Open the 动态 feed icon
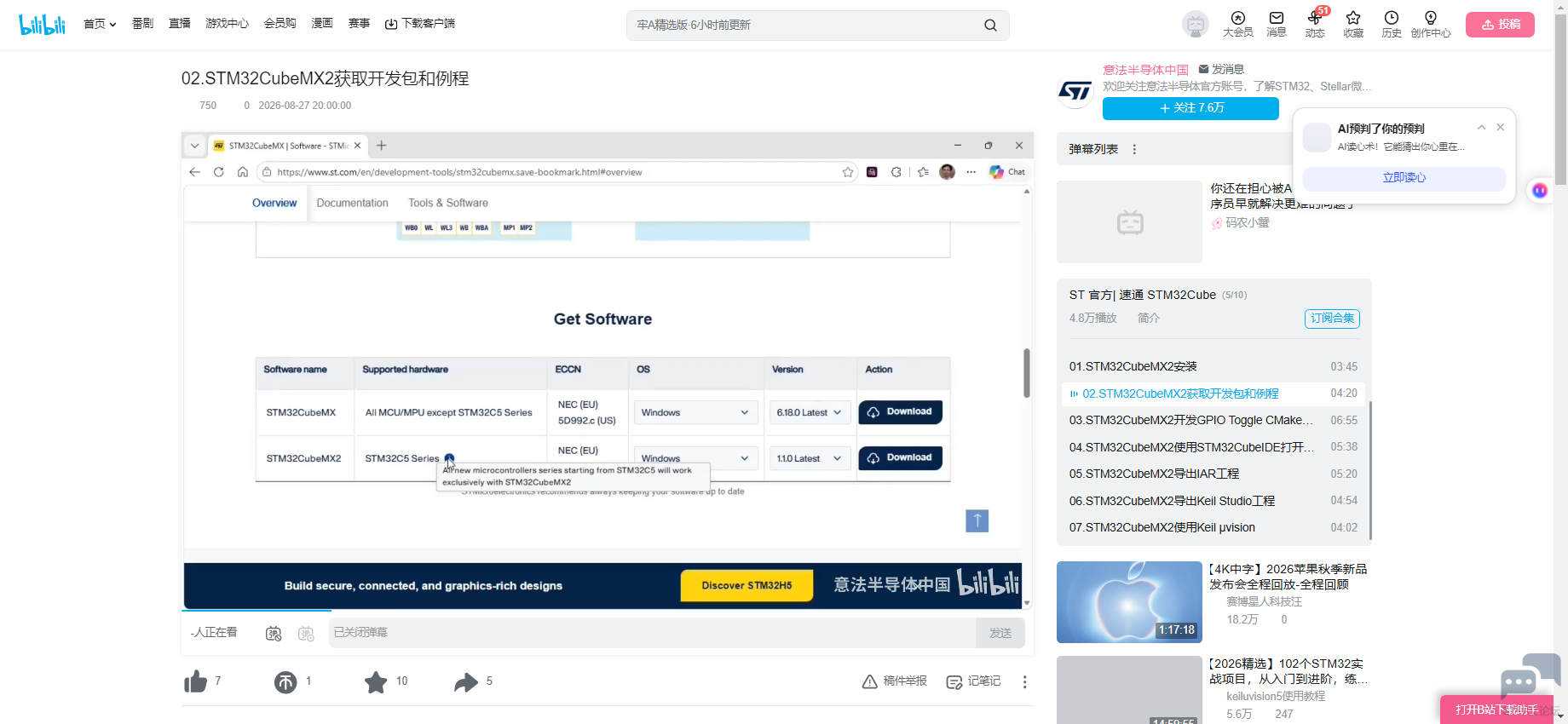This screenshot has width=1568, height=724. tap(1315, 25)
